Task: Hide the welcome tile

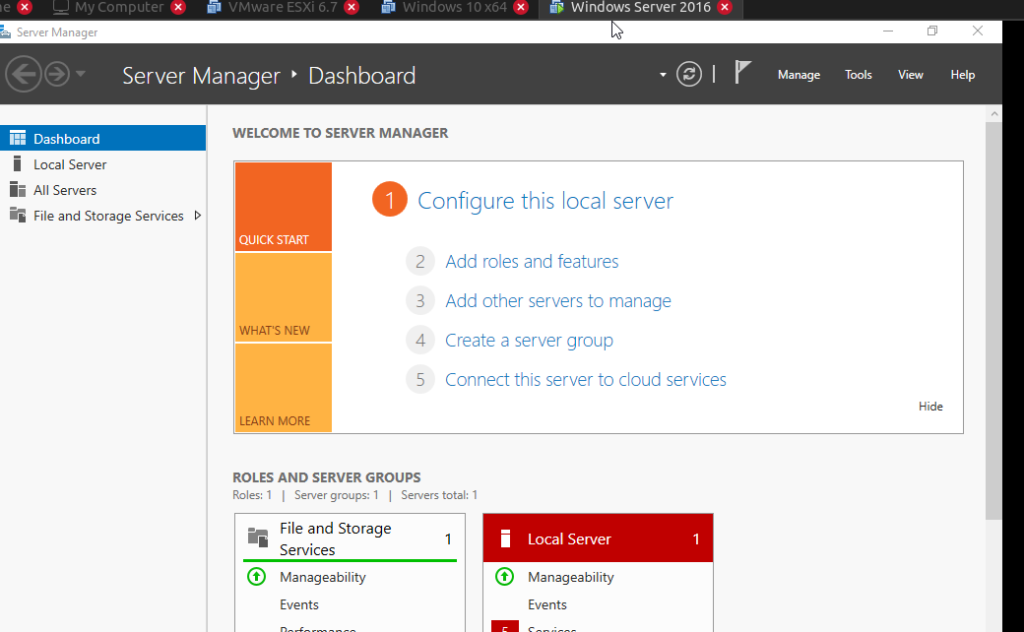Action: (x=931, y=406)
